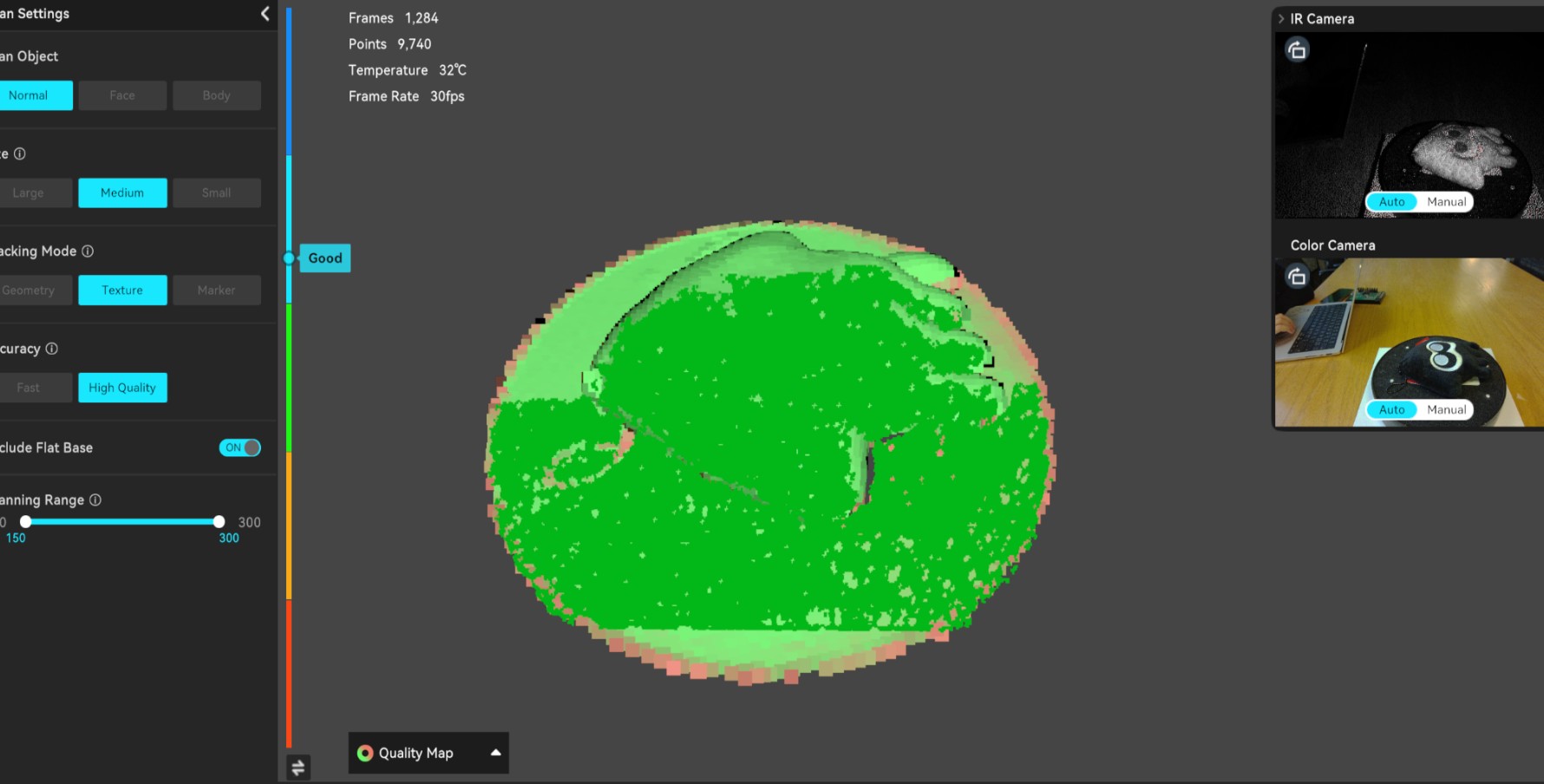This screenshot has width=1544, height=784.
Task: Click the scanning range minimum slider handle
Action: tap(26, 521)
